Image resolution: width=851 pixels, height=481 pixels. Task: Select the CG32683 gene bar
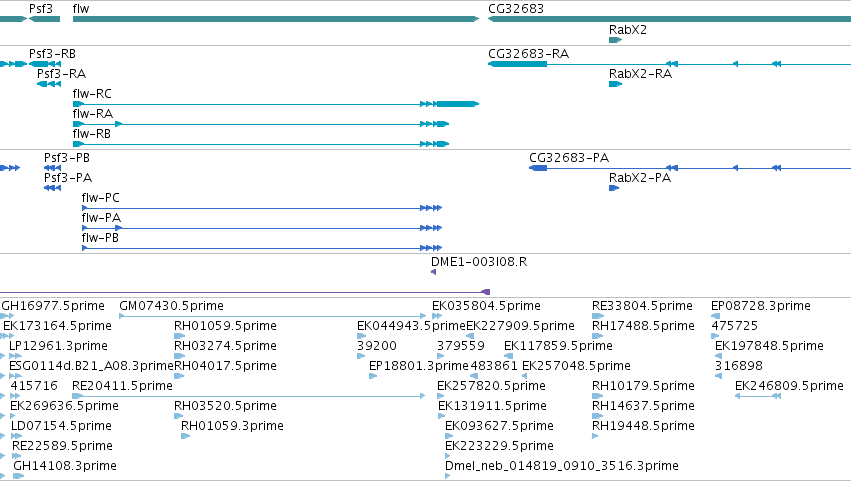[669, 19]
